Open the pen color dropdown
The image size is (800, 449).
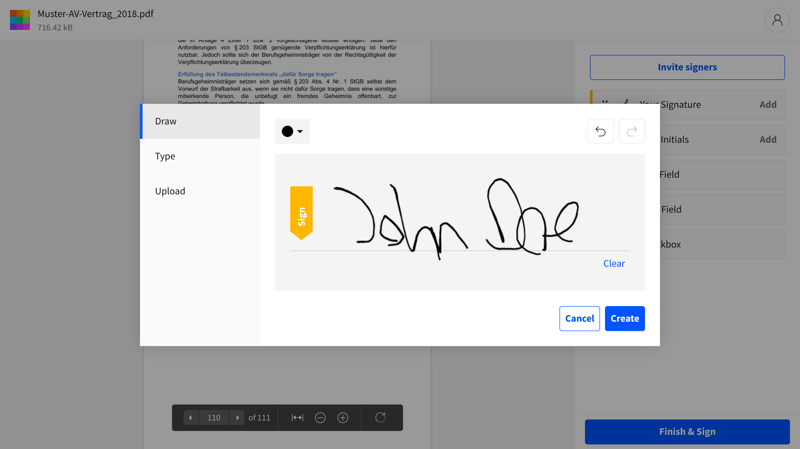point(292,131)
